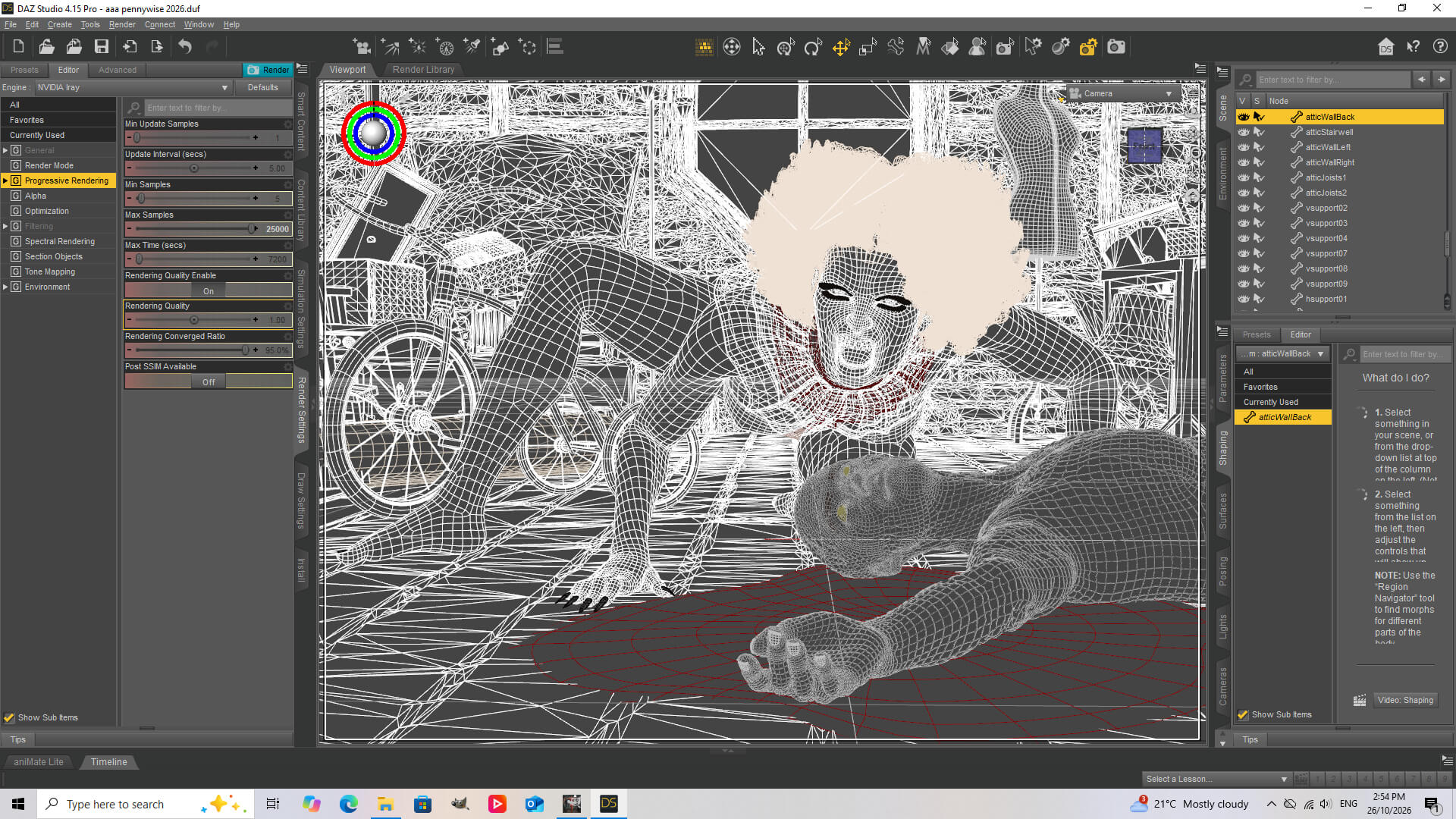Undo the last action
This screenshot has width=1456, height=819.
coord(184,47)
